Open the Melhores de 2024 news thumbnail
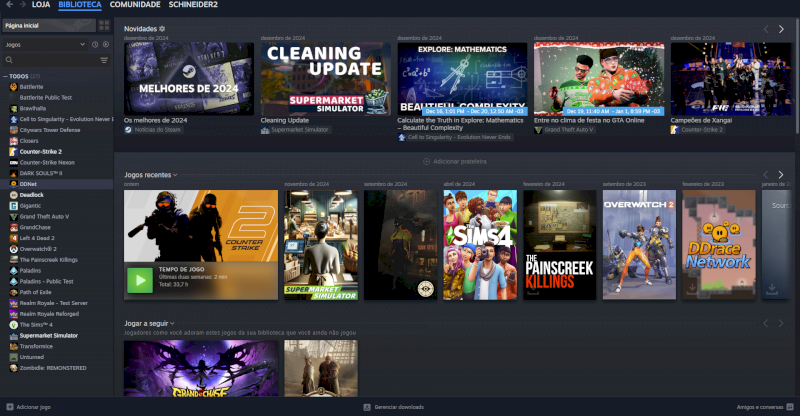Screen dimensions: 800x416 (x=189, y=79)
